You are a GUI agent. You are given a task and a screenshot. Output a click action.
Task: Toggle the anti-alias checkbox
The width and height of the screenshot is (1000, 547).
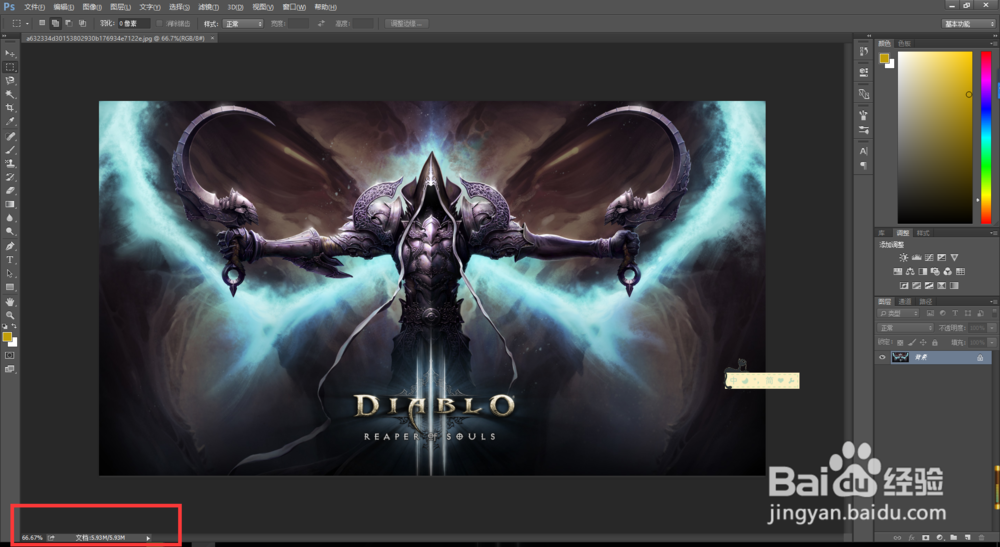click(x=159, y=24)
